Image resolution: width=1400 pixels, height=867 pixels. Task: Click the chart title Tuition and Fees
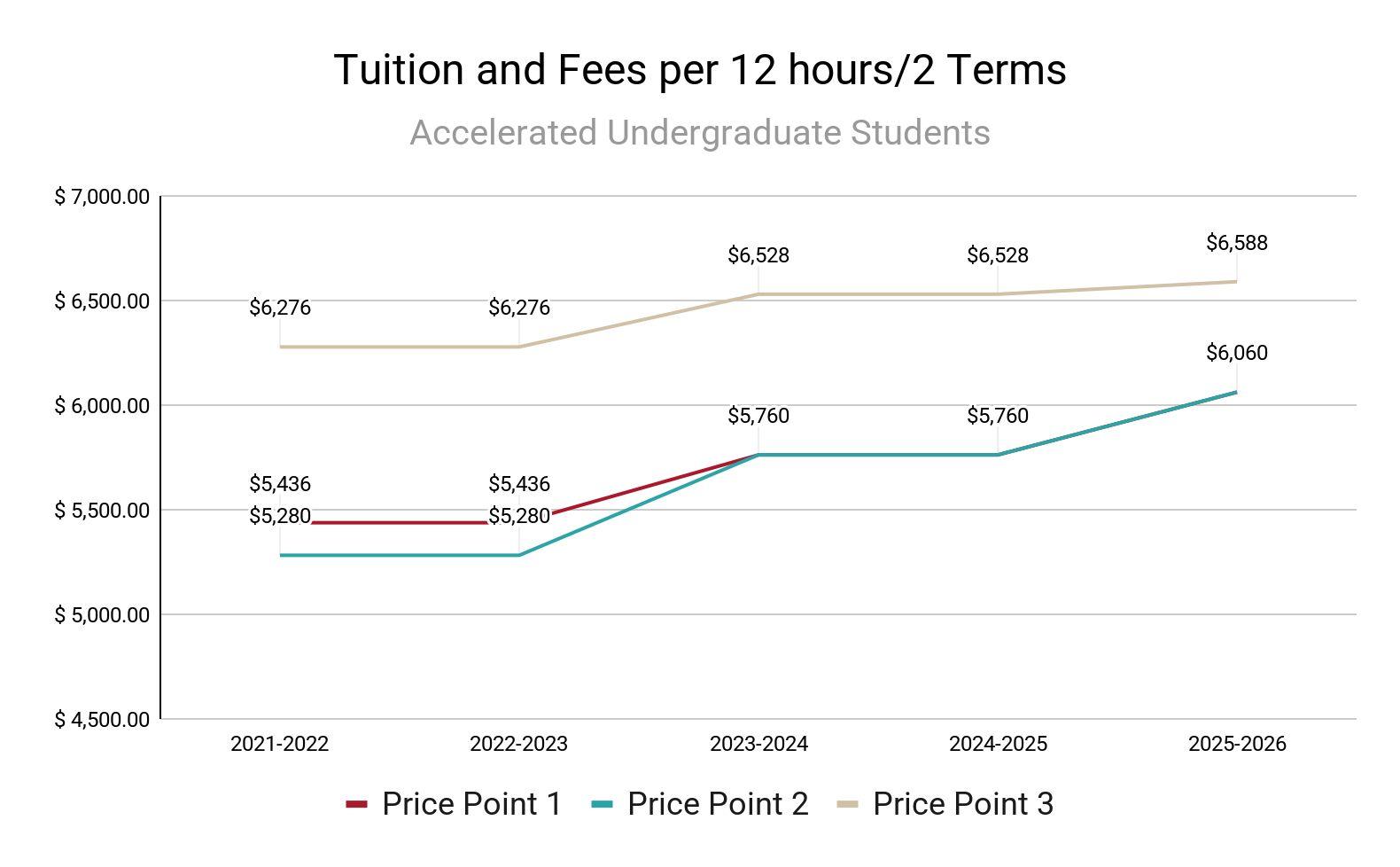click(x=699, y=69)
